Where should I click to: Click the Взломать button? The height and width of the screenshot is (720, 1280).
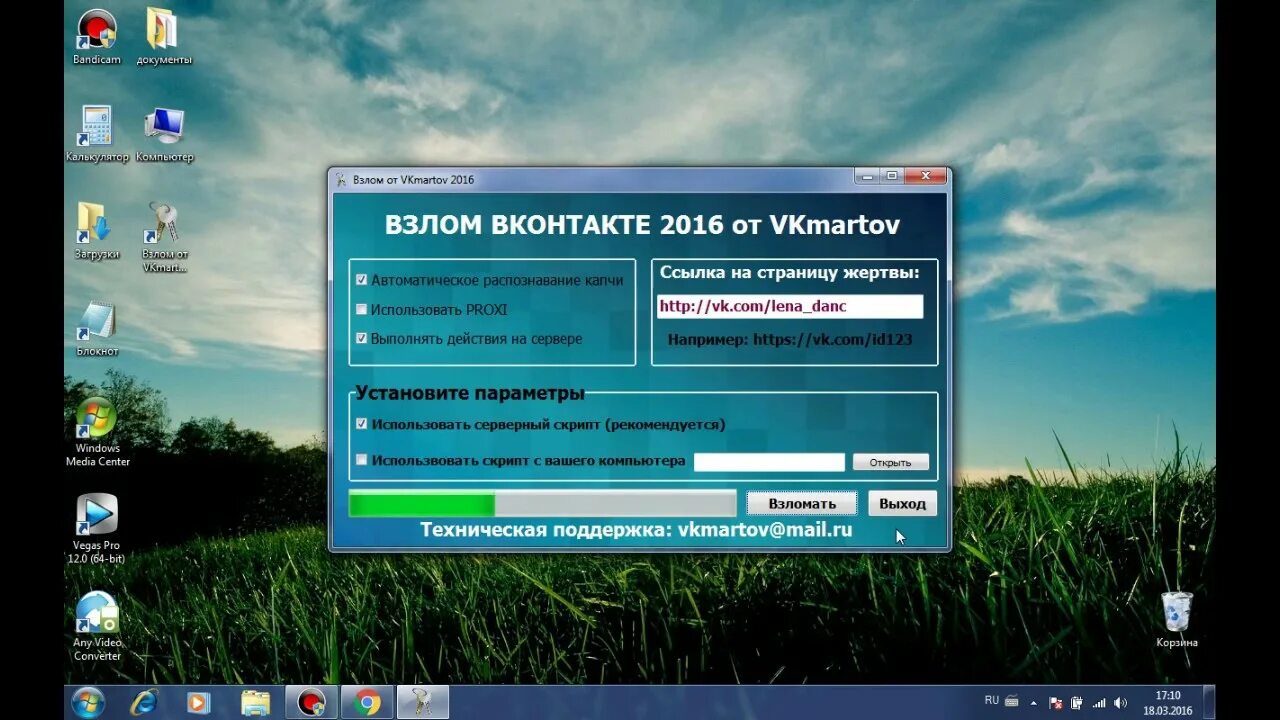[802, 503]
